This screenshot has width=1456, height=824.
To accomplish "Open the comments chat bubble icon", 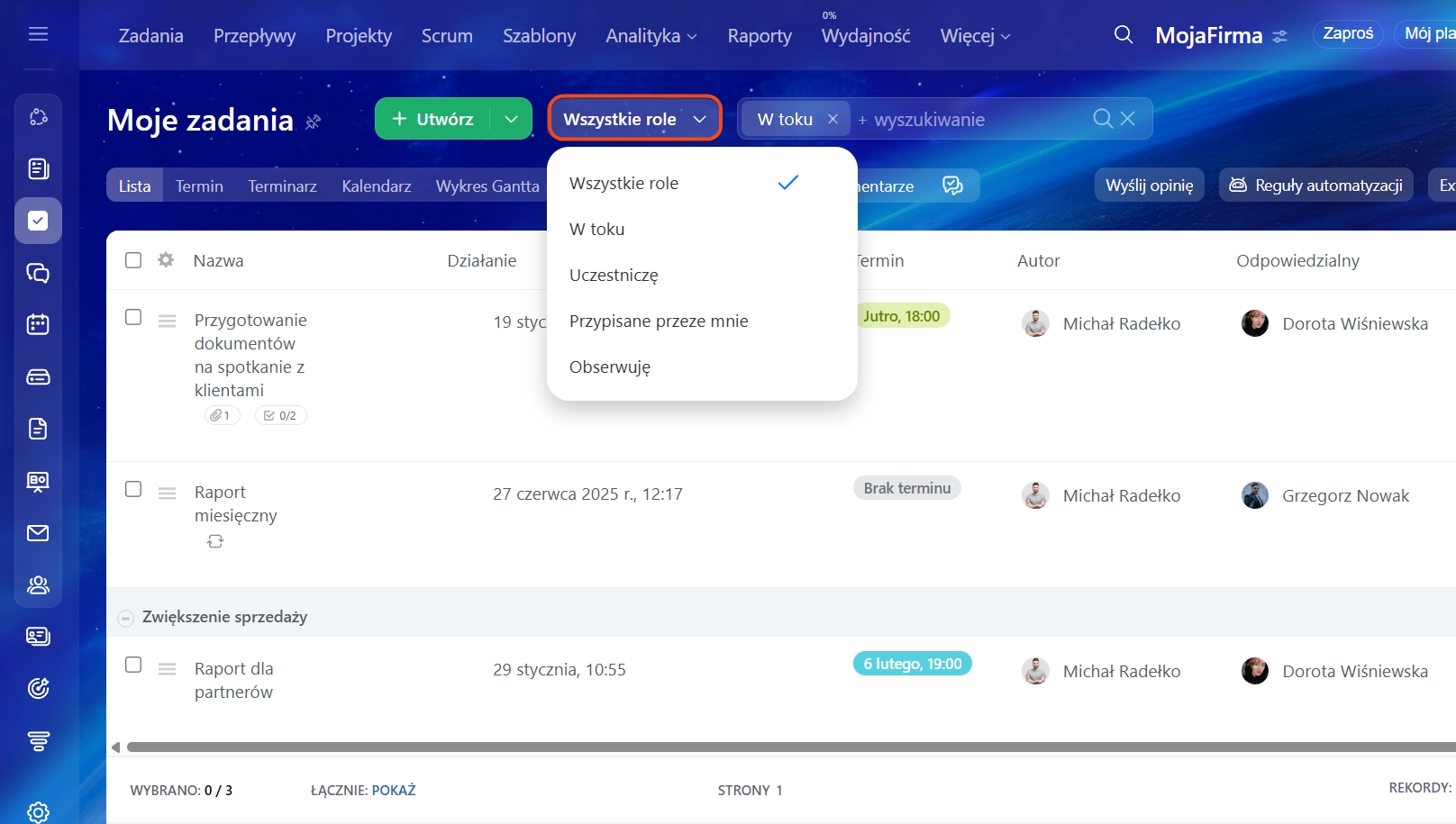I will pos(952,186).
